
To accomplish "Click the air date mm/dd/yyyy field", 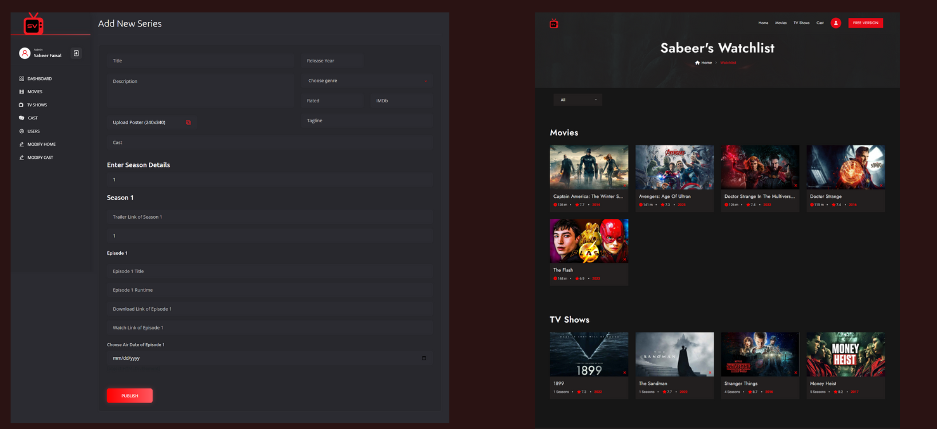I will [x=270, y=358].
